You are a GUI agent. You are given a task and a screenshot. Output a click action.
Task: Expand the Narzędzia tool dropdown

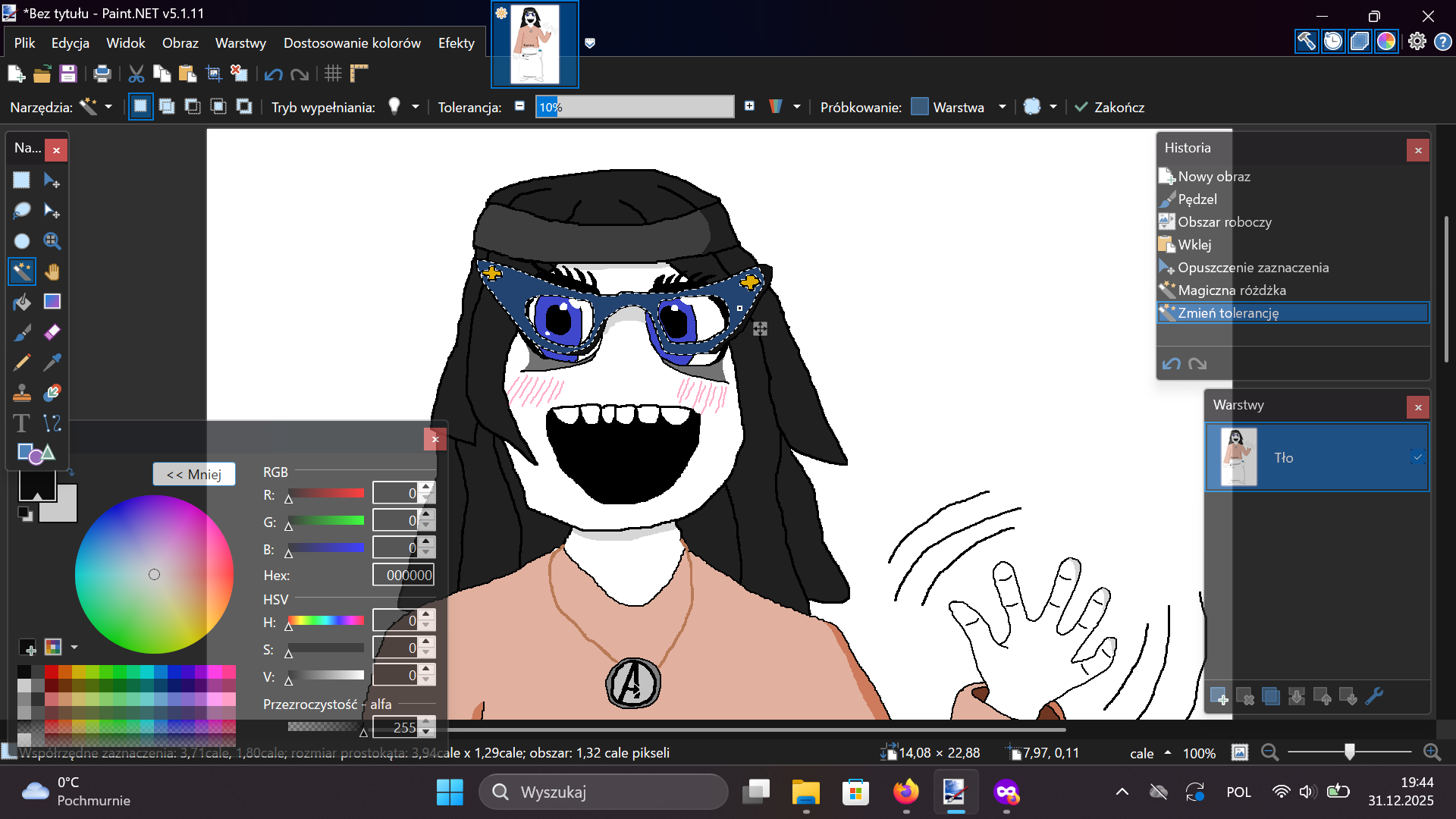point(108,107)
